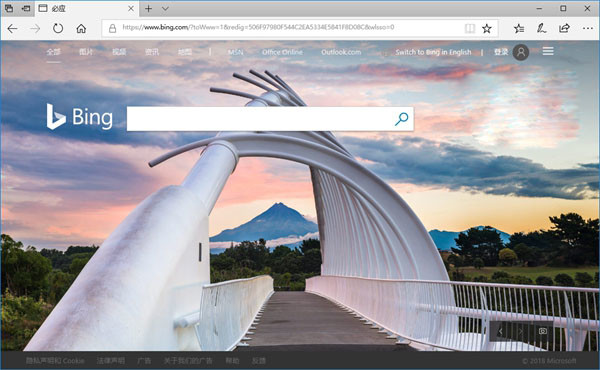This screenshot has width=600, height=370.
Task: Show previous background image arrow
Action: [x=500, y=331]
